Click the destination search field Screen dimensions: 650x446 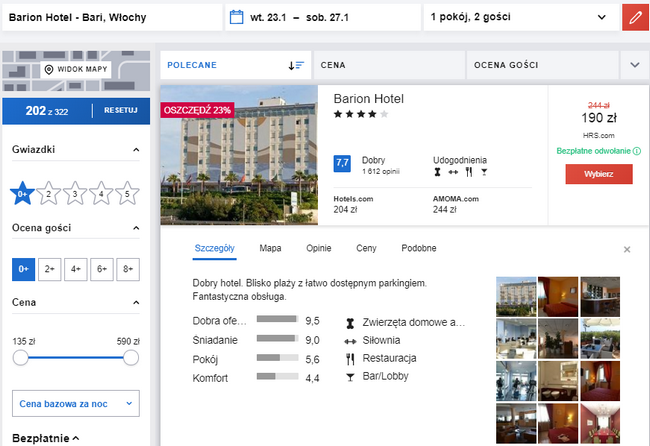pyautogui.click(x=112, y=17)
